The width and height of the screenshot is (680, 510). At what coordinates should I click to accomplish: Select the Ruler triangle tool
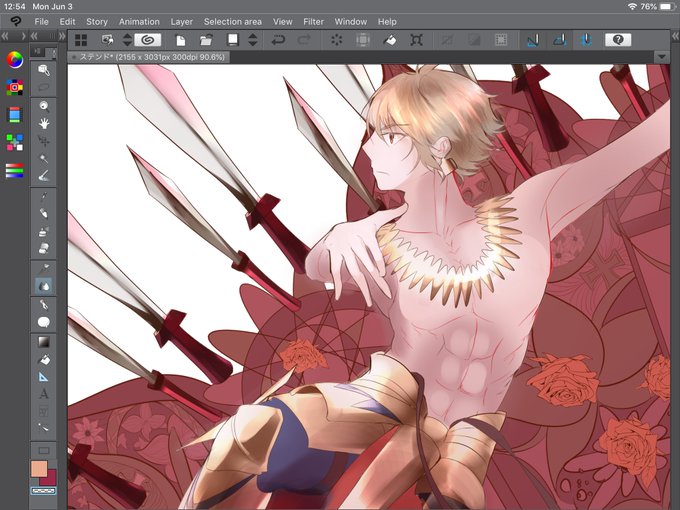(44, 376)
